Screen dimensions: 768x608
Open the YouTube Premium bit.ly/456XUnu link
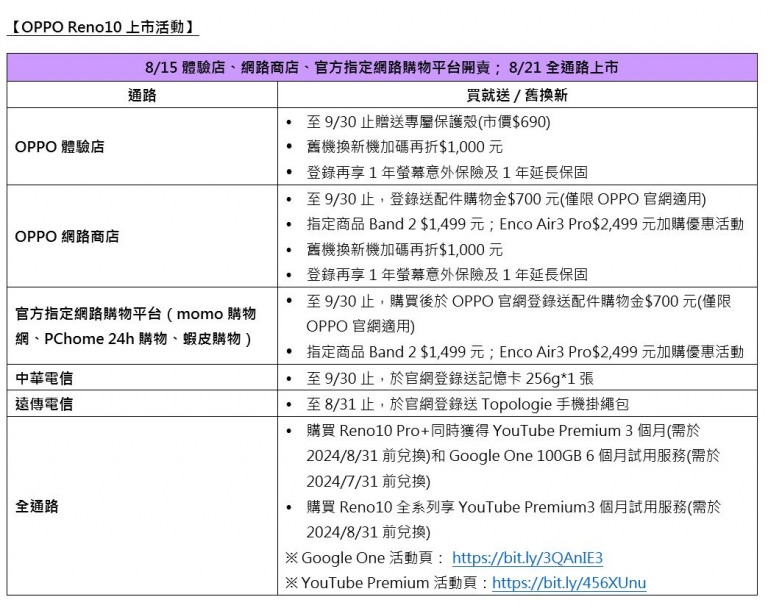pos(569,583)
